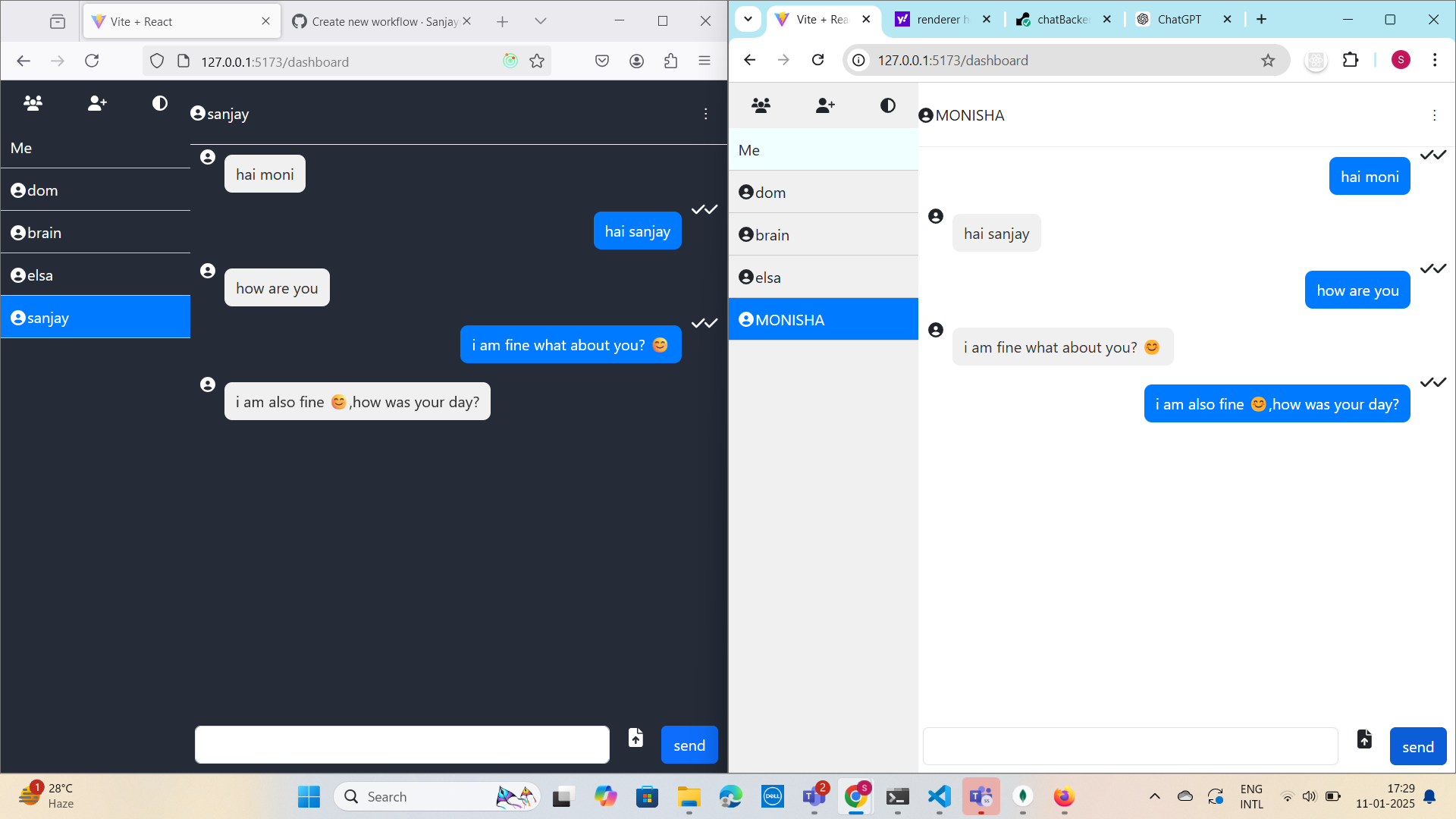Open Visual Studio Code from taskbar
Screen dimensions: 1456x819
pyautogui.click(x=939, y=796)
